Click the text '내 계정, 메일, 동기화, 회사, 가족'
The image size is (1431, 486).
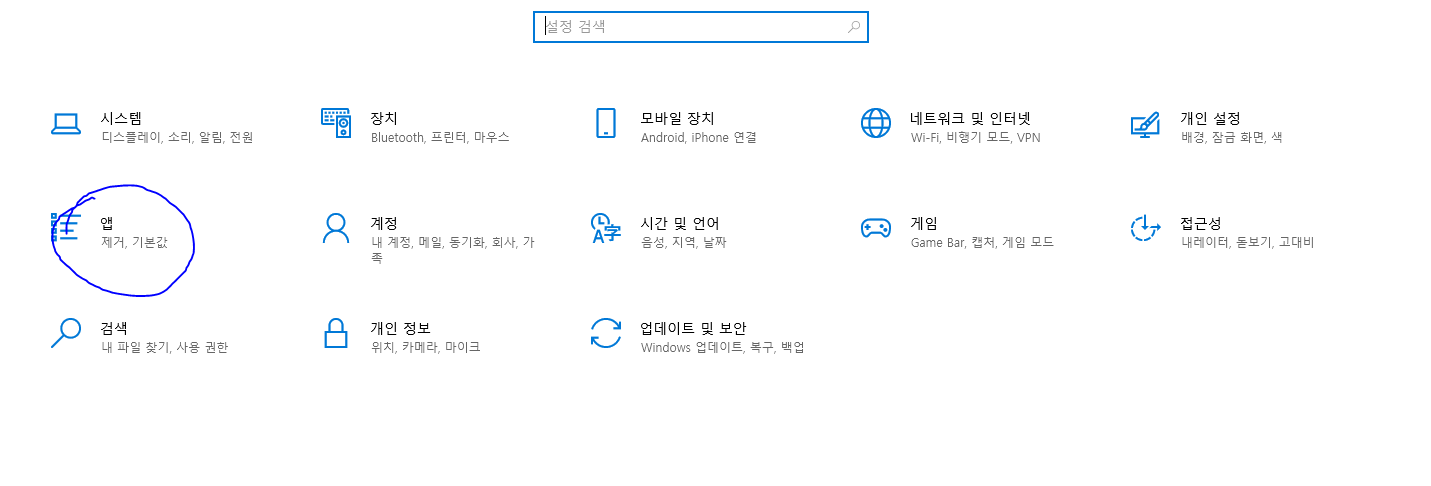click(x=453, y=249)
